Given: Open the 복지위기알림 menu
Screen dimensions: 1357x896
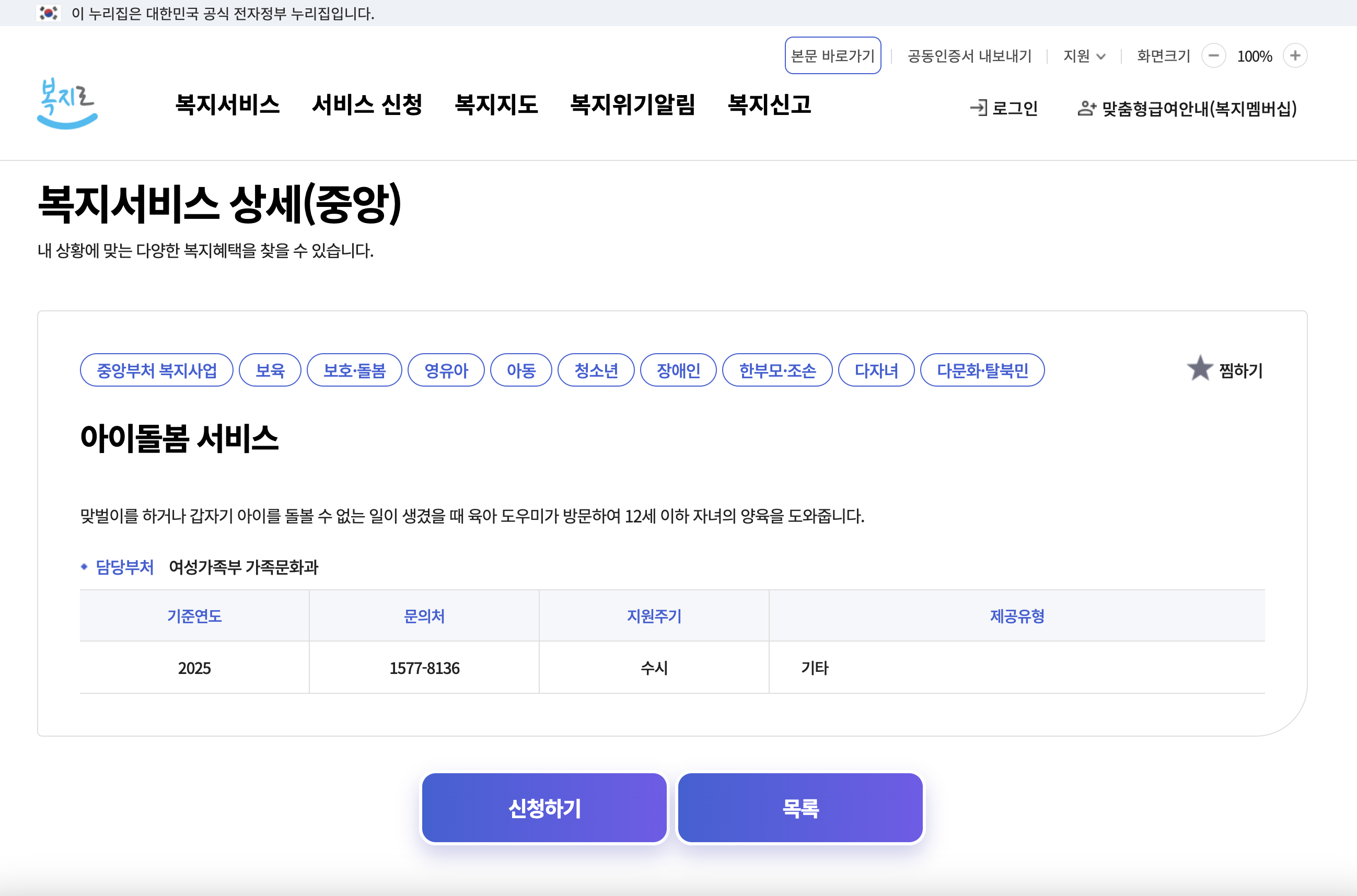Looking at the screenshot, I should coord(632,104).
